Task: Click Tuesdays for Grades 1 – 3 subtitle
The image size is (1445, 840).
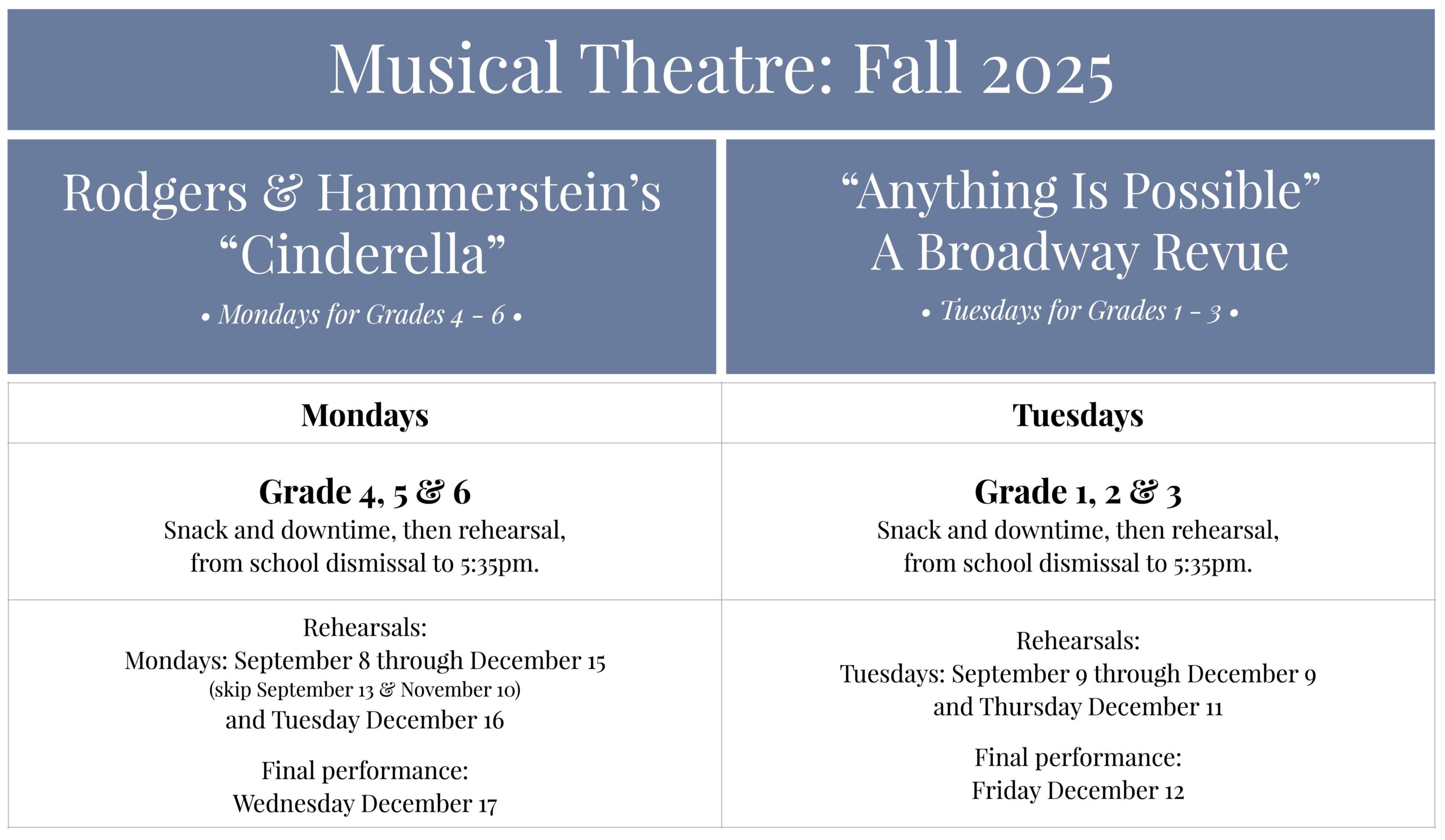Action: pyautogui.click(x=1080, y=311)
